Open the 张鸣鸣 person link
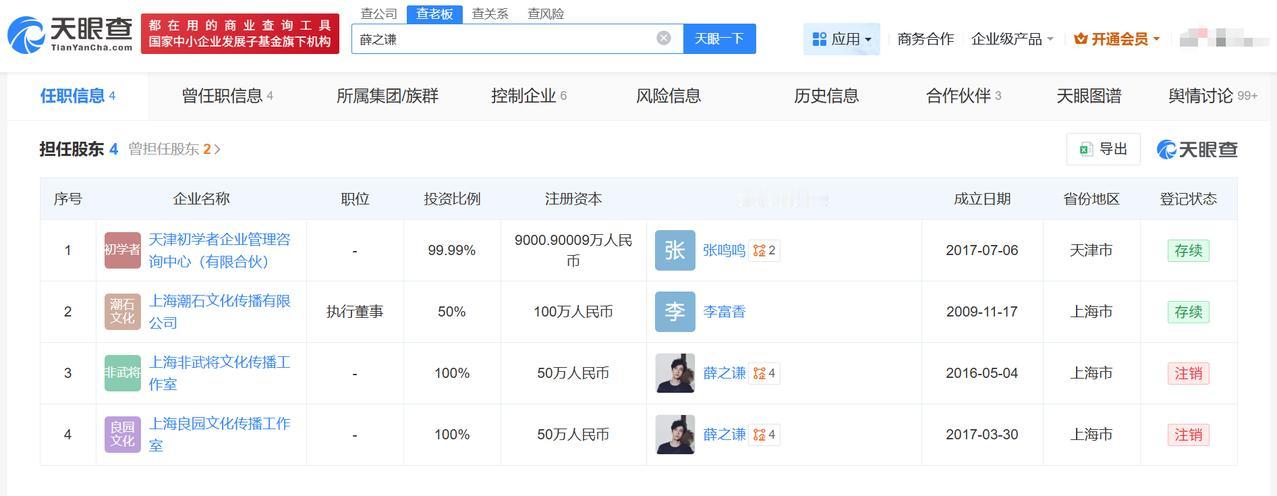1277x496 pixels. tap(724, 250)
